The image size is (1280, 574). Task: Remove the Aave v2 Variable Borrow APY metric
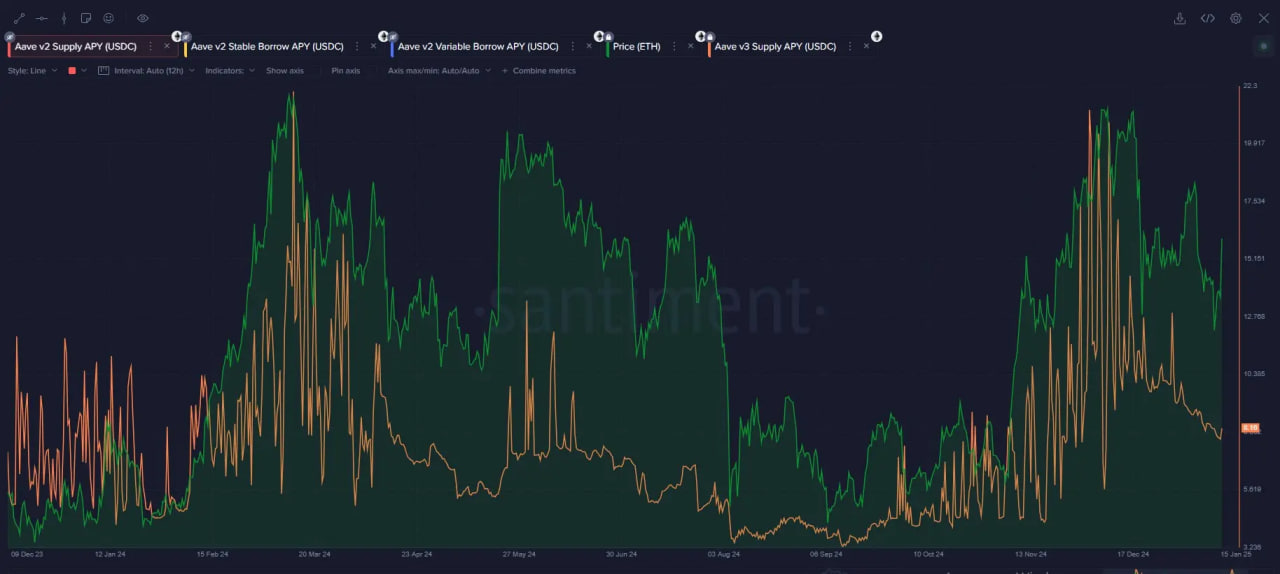(x=581, y=46)
